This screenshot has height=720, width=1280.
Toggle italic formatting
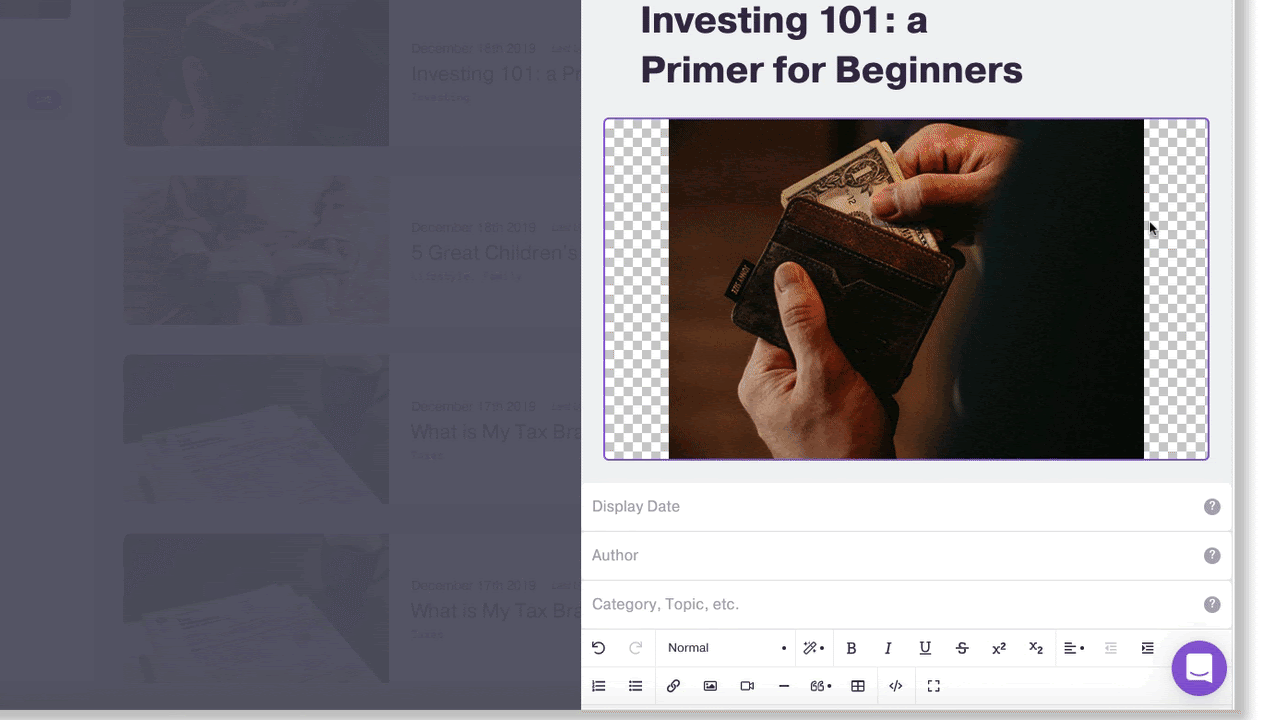pos(888,648)
